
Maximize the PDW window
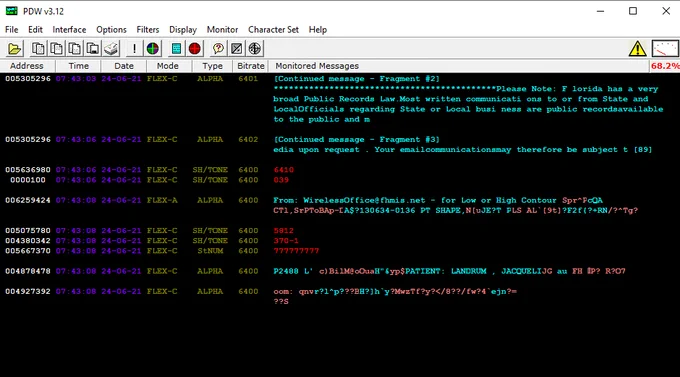click(633, 11)
